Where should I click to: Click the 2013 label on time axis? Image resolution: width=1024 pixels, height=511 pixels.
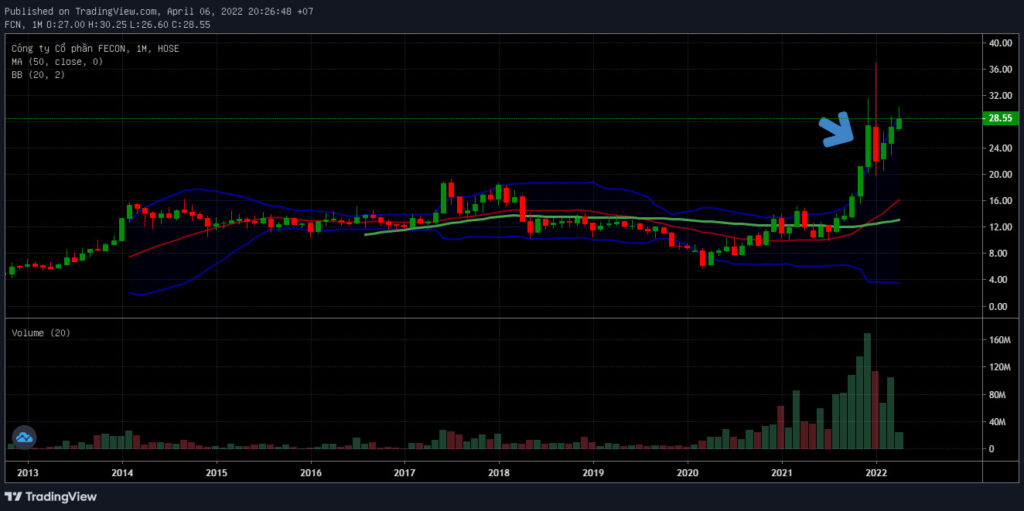(x=28, y=472)
